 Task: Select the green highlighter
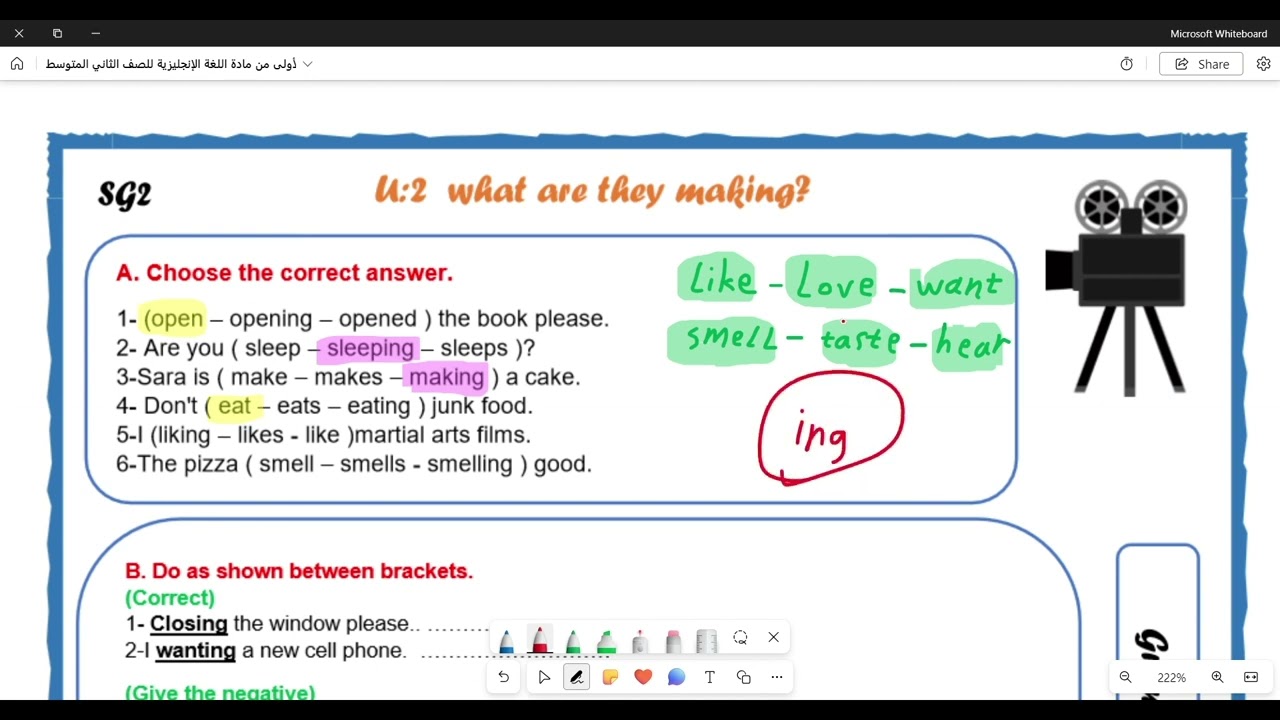606,639
